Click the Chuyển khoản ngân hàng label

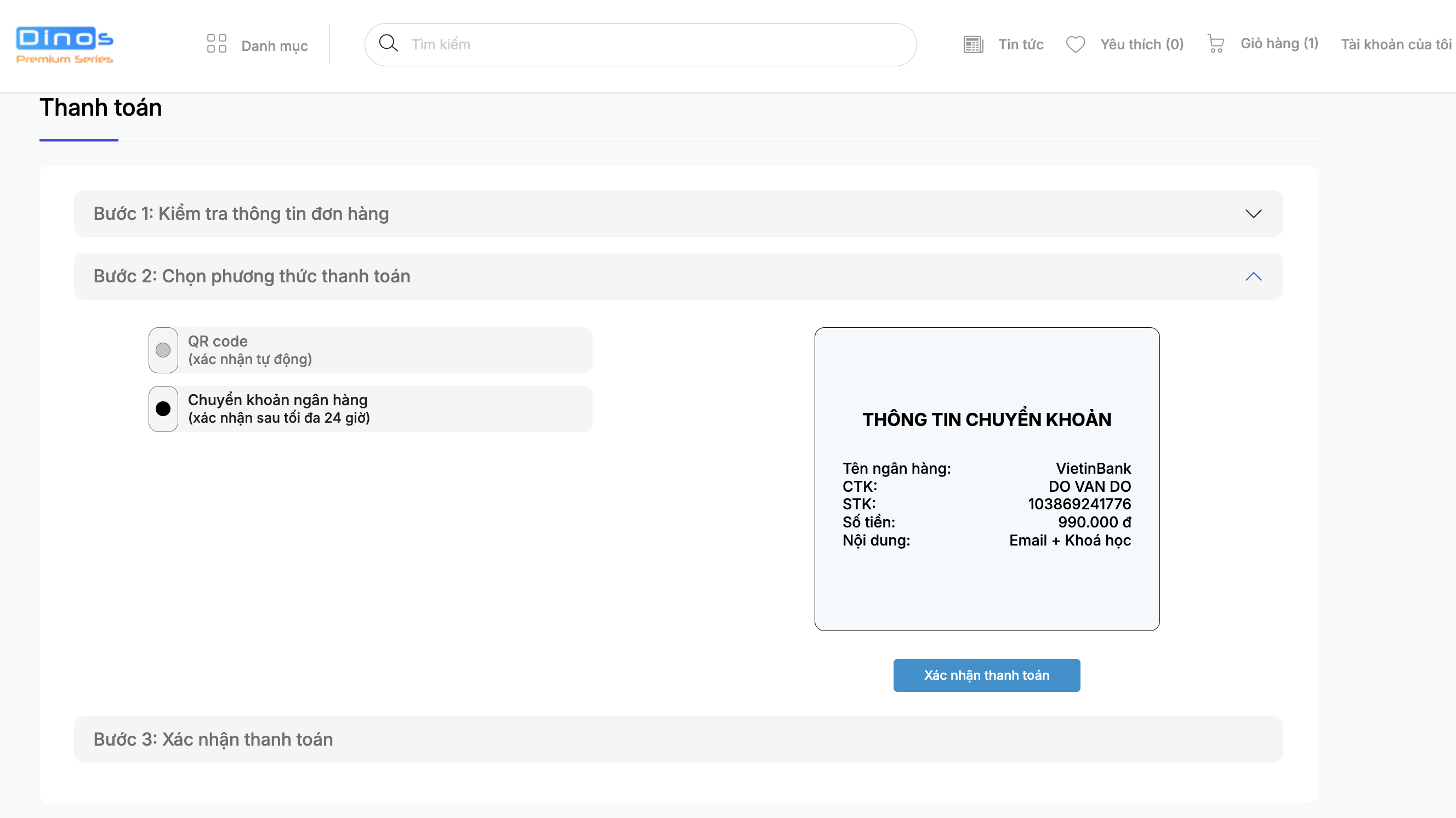278,408
